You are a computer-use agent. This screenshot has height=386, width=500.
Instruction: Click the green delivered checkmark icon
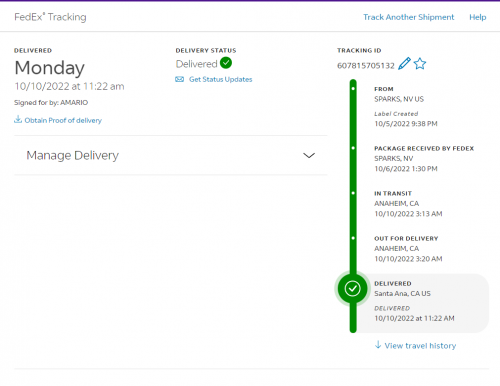point(226,63)
